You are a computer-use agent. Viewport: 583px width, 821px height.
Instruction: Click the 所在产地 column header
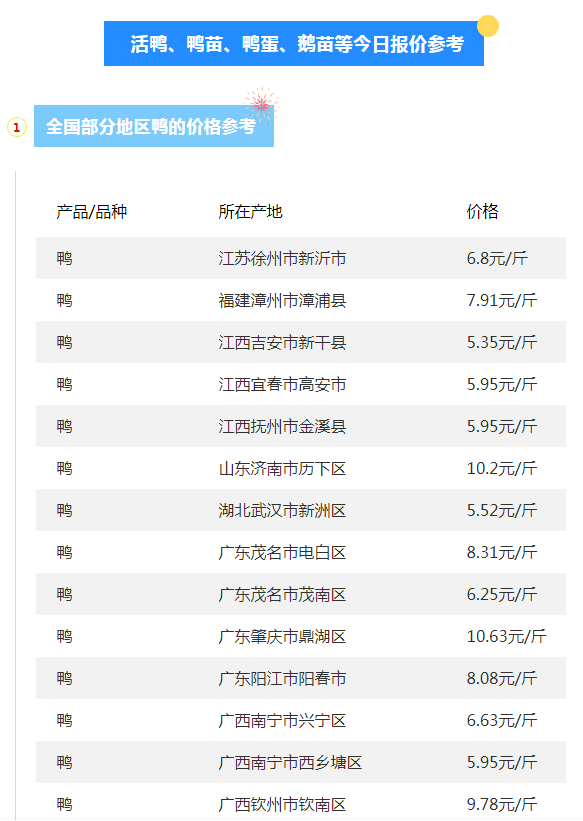click(x=250, y=212)
